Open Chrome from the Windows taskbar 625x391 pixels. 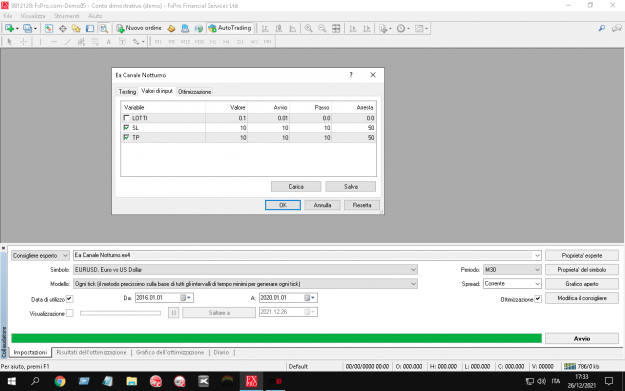pos(60,381)
